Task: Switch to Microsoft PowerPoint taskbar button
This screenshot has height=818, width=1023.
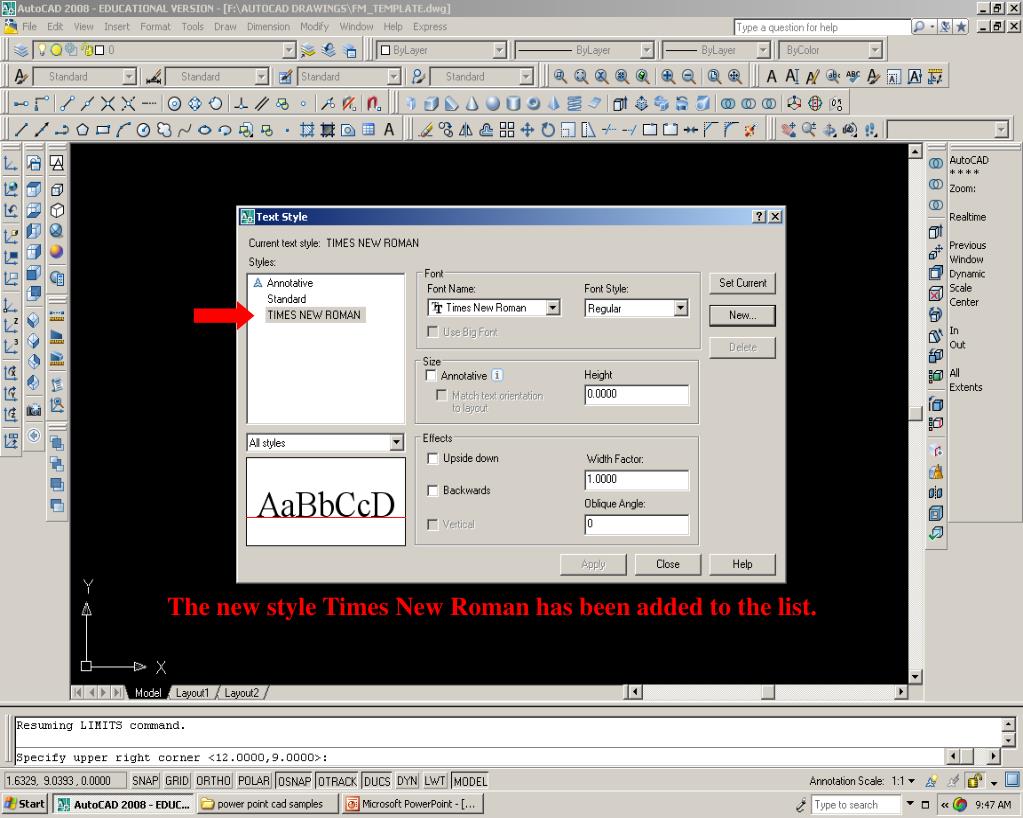Action: tap(414, 804)
